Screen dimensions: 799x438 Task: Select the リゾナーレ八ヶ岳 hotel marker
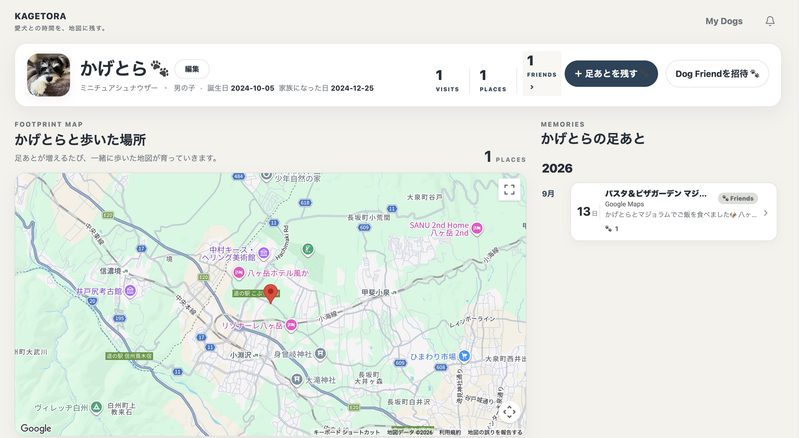coord(290,325)
